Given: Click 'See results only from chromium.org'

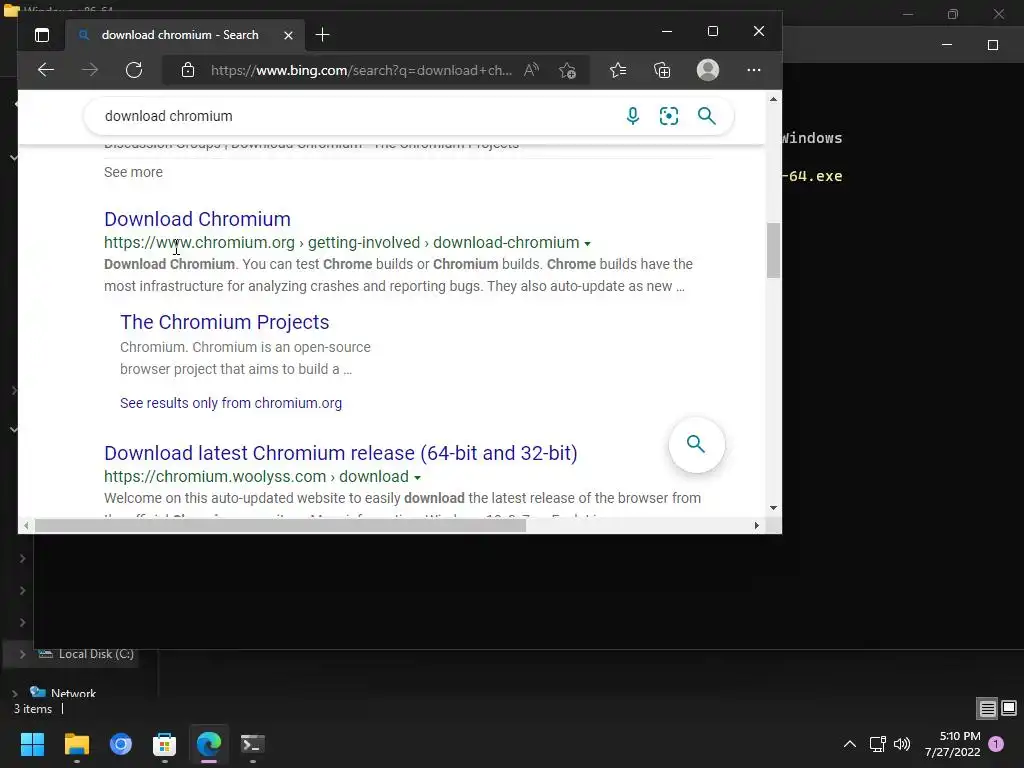Looking at the screenshot, I should point(231,403).
